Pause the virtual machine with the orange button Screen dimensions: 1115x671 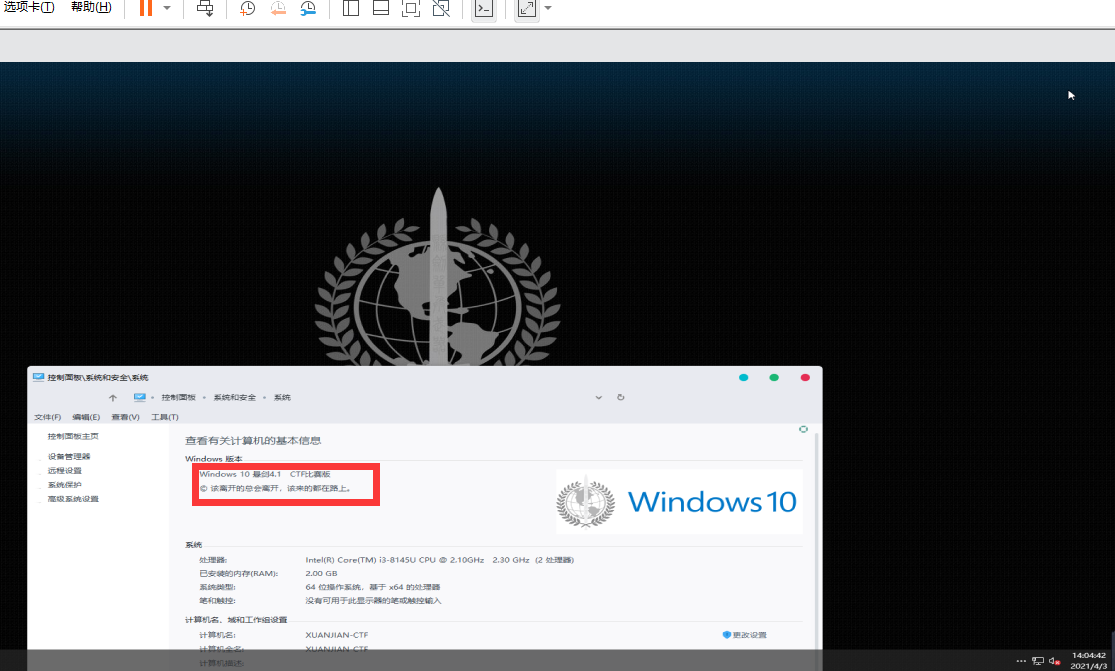[145, 8]
